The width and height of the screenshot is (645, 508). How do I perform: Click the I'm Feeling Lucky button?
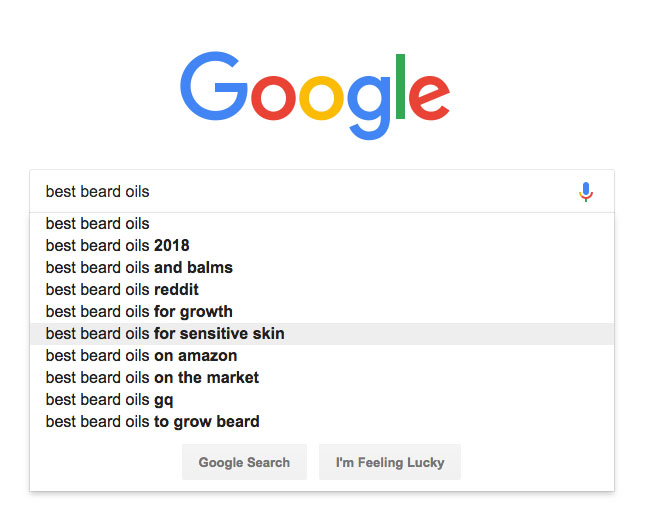pyautogui.click(x=390, y=462)
